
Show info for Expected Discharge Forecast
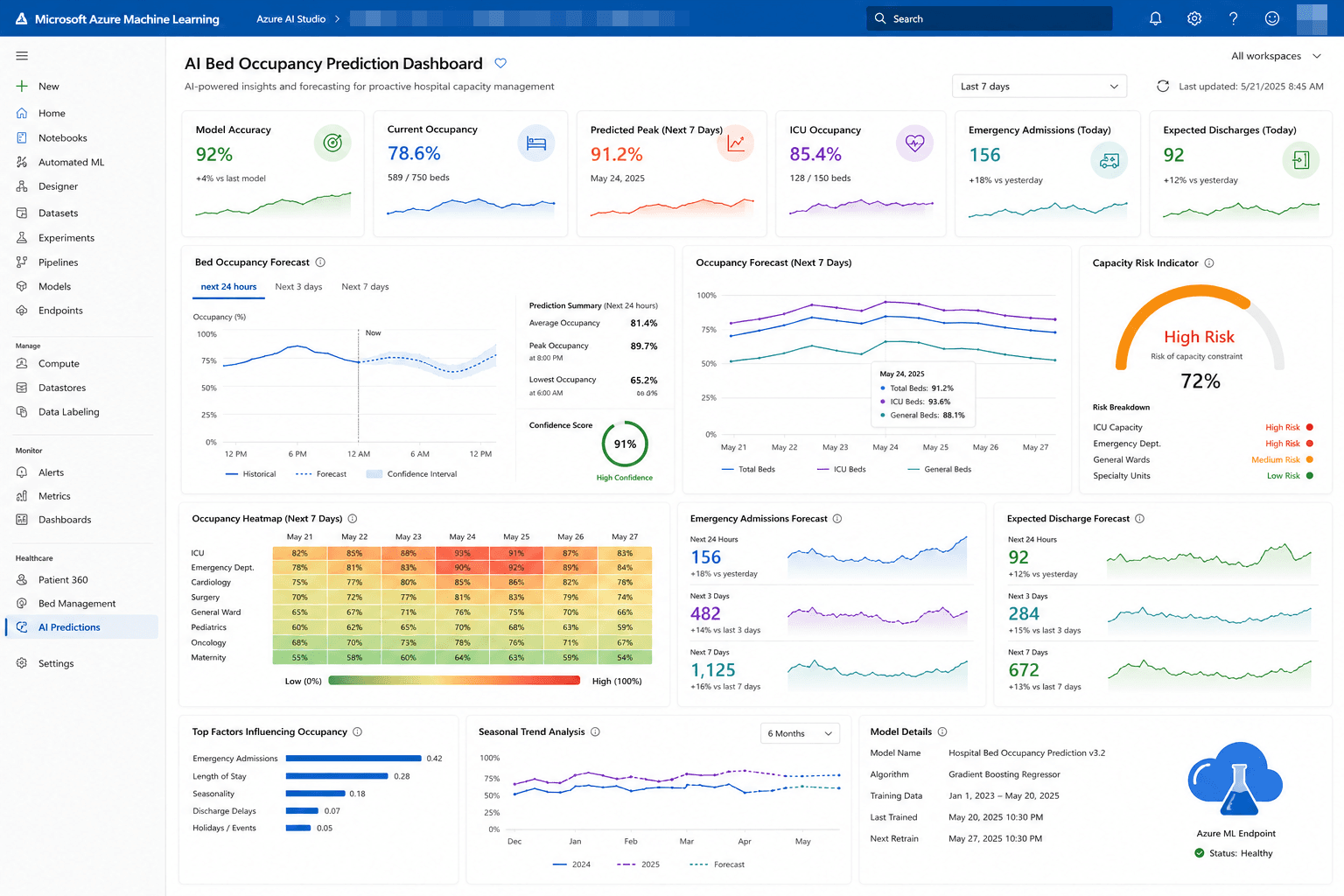pos(1139,519)
